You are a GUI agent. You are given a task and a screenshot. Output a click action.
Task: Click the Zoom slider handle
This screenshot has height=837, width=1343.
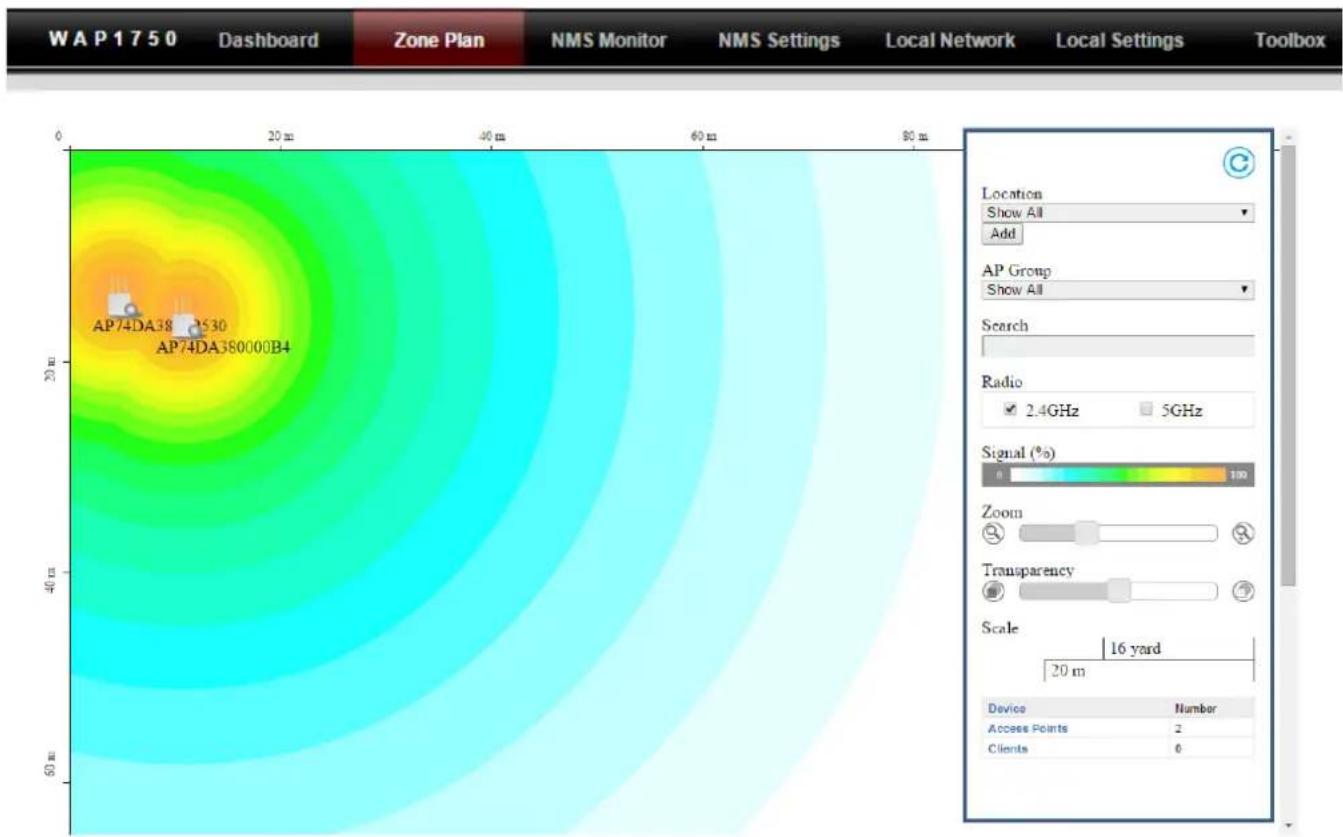[1087, 533]
